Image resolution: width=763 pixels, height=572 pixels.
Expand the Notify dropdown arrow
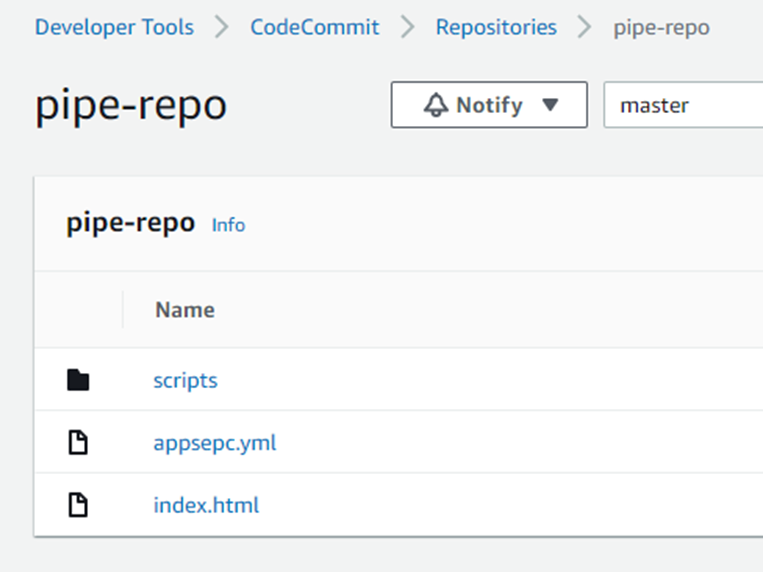pos(549,105)
